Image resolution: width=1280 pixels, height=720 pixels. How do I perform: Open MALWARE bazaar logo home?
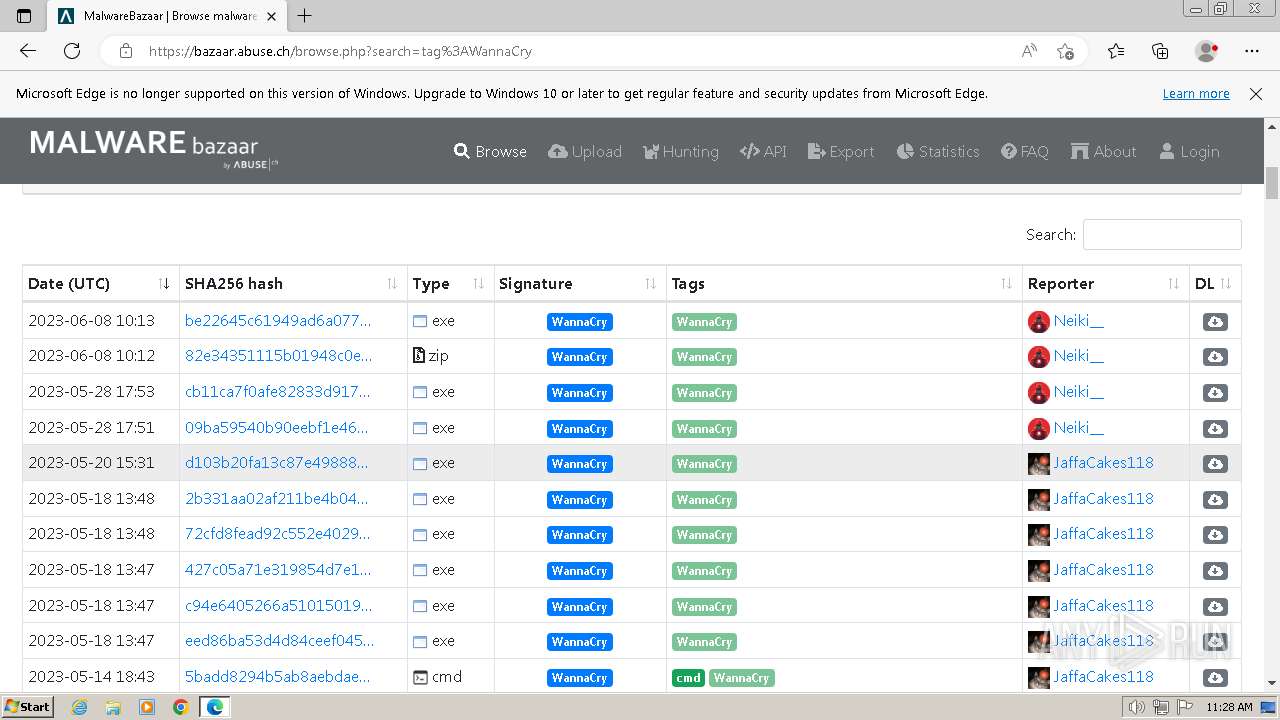[154, 148]
